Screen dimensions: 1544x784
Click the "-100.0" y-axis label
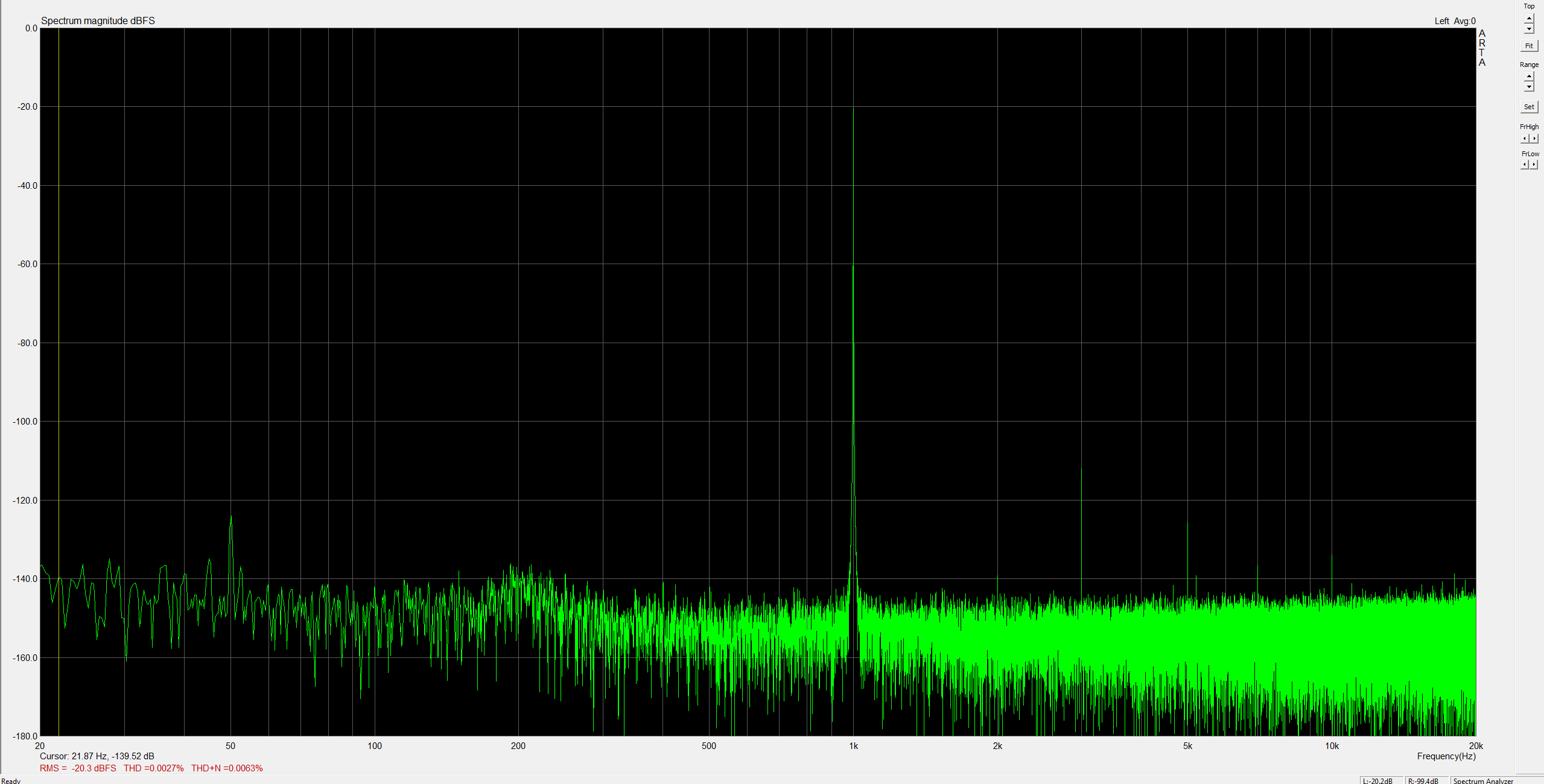click(25, 422)
